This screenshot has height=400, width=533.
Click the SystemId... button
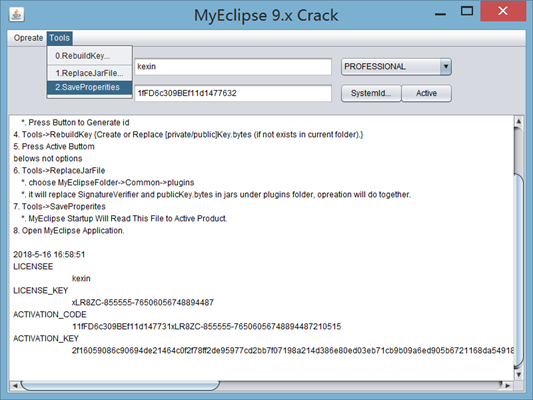coord(371,93)
